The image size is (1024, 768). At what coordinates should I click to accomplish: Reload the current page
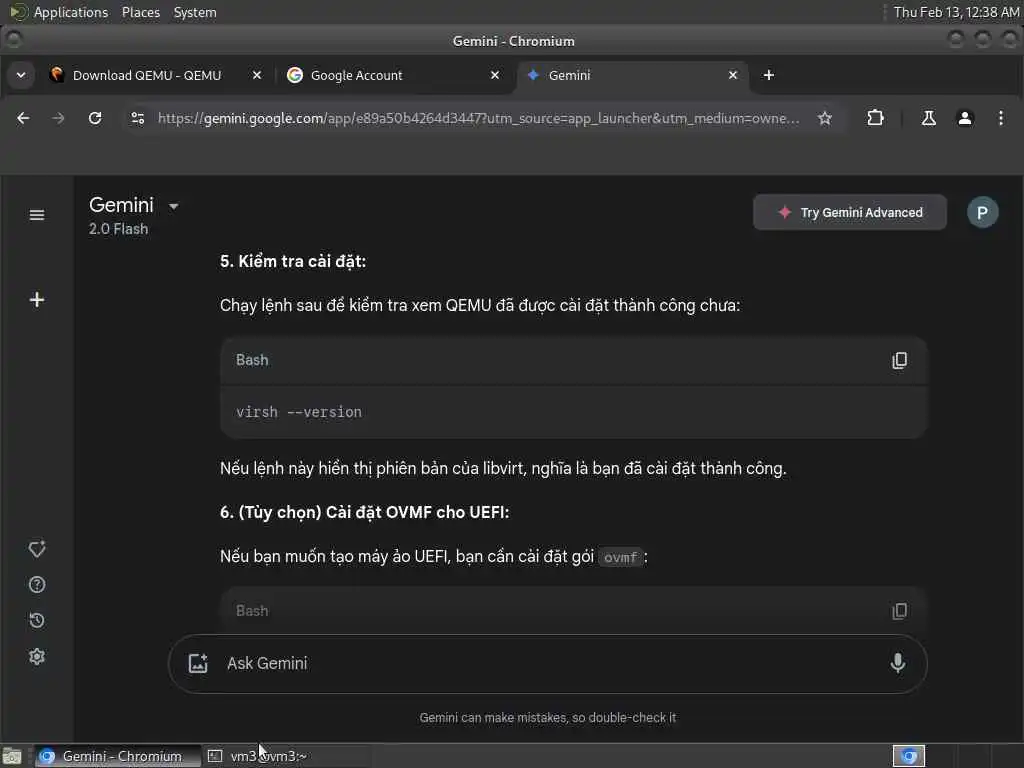tap(95, 118)
